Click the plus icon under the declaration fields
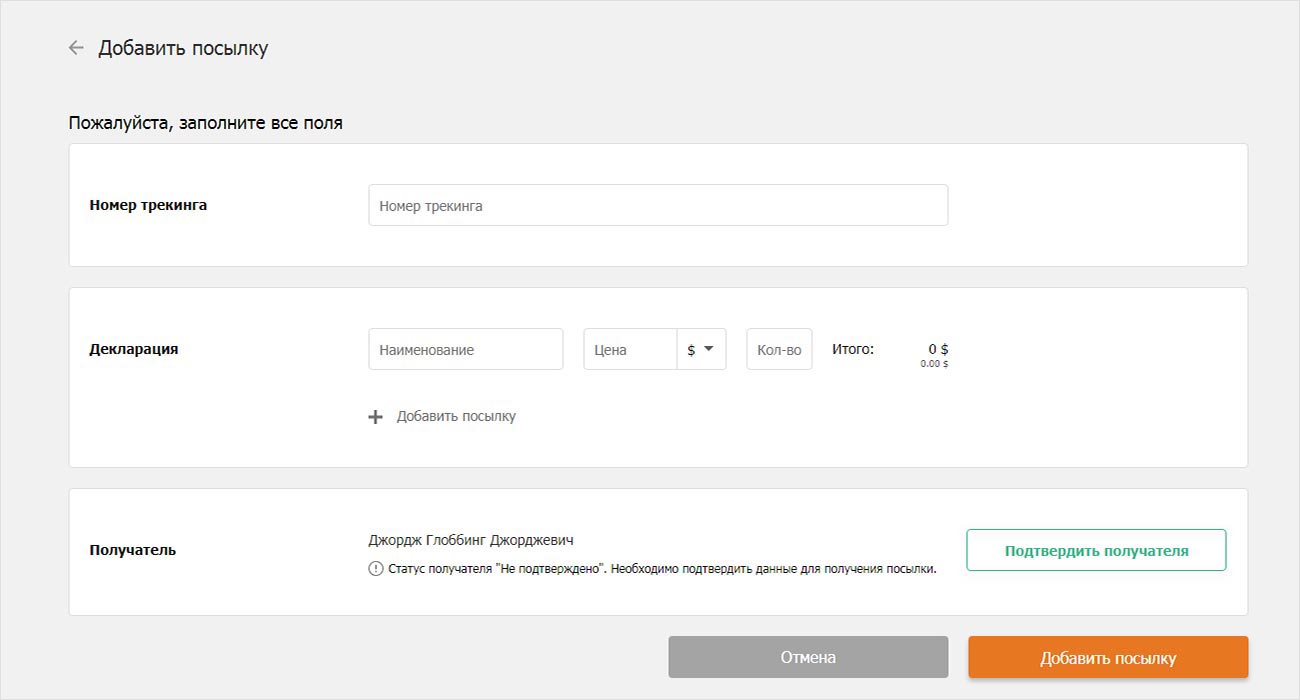This screenshot has height=700, width=1300. (x=376, y=417)
